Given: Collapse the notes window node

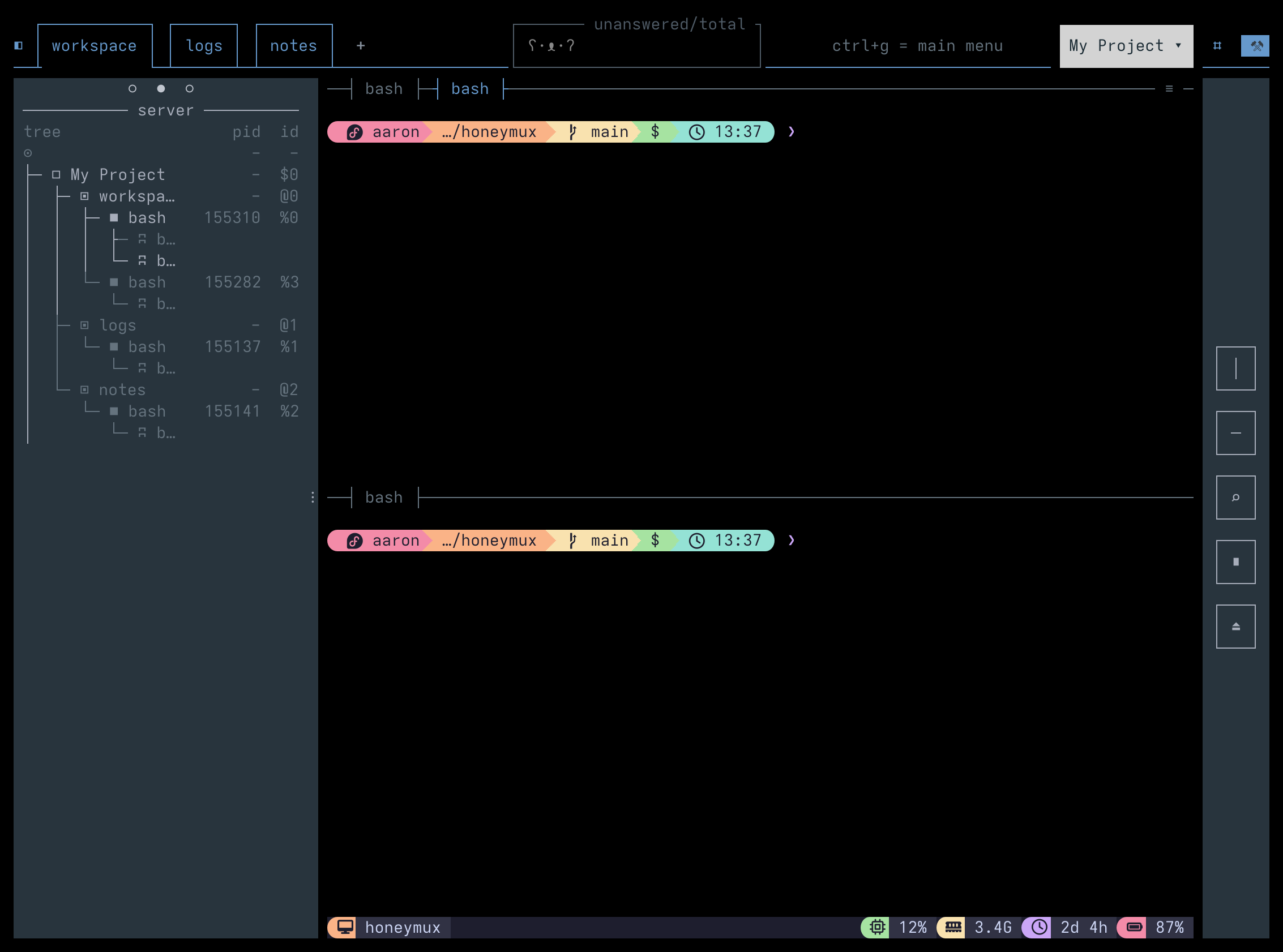Looking at the screenshot, I should (85, 390).
